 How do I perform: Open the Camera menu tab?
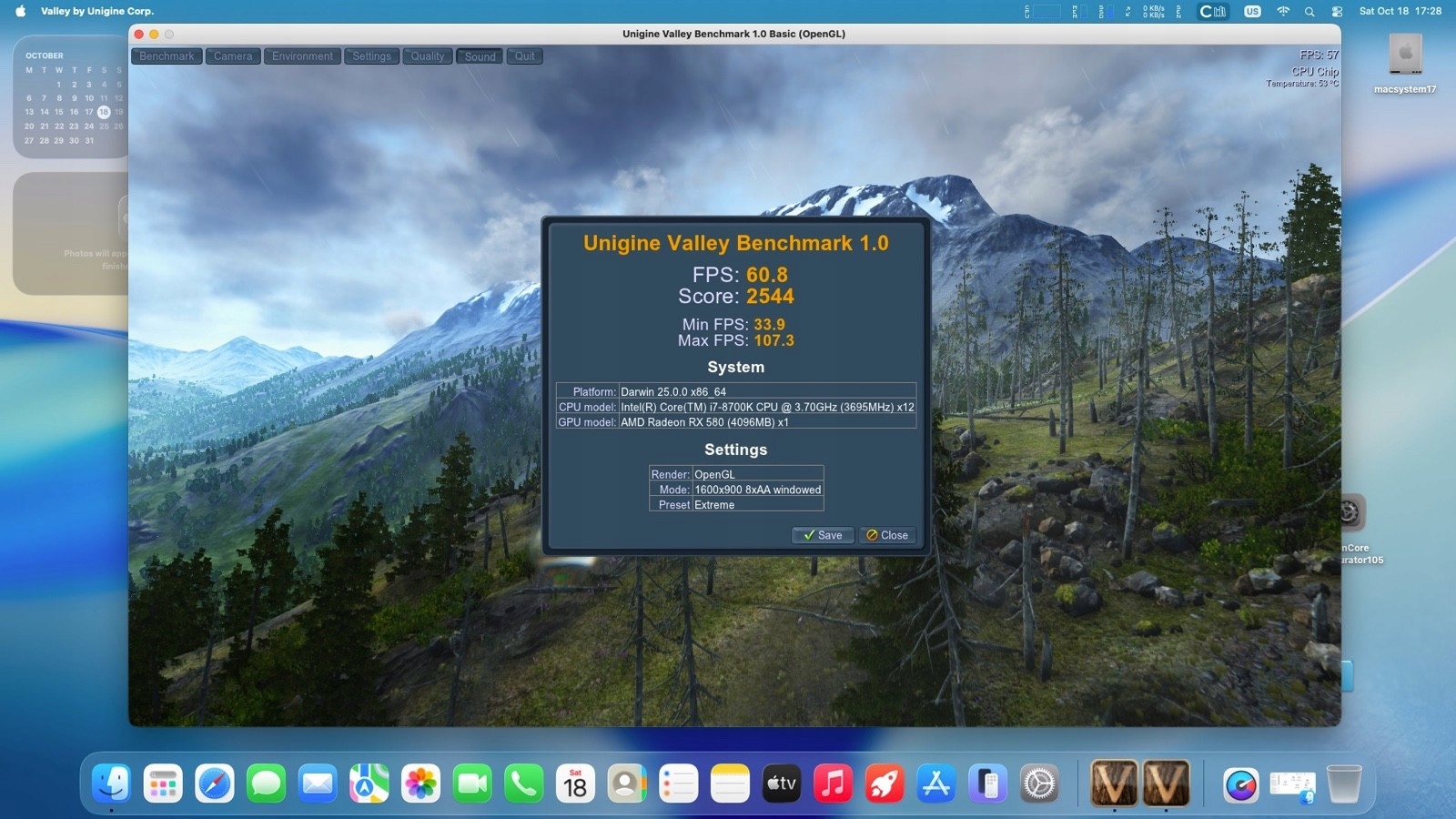[233, 56]
